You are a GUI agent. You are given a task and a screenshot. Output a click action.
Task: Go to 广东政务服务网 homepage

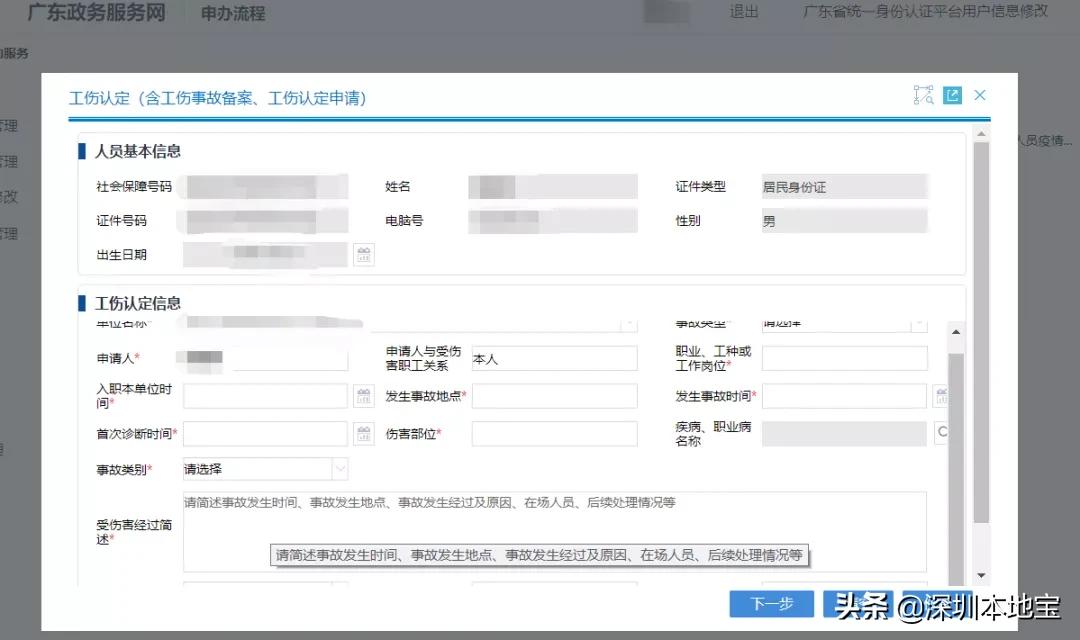(95, 14)
